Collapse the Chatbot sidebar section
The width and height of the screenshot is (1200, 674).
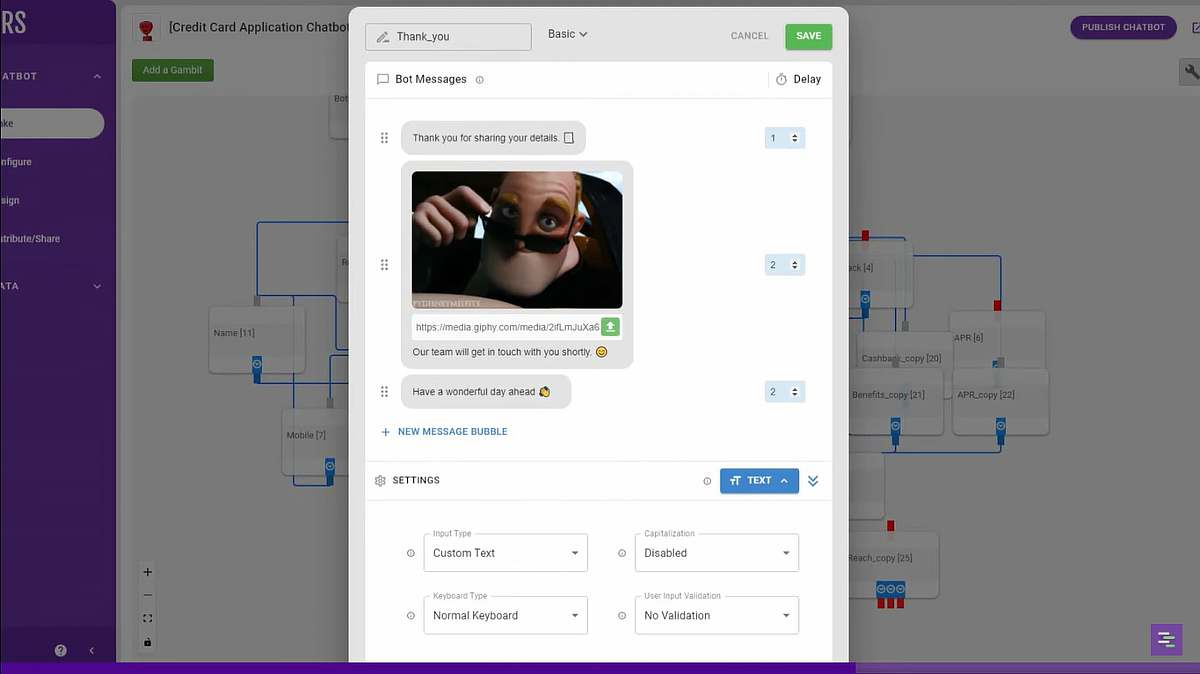pos(97,76)
